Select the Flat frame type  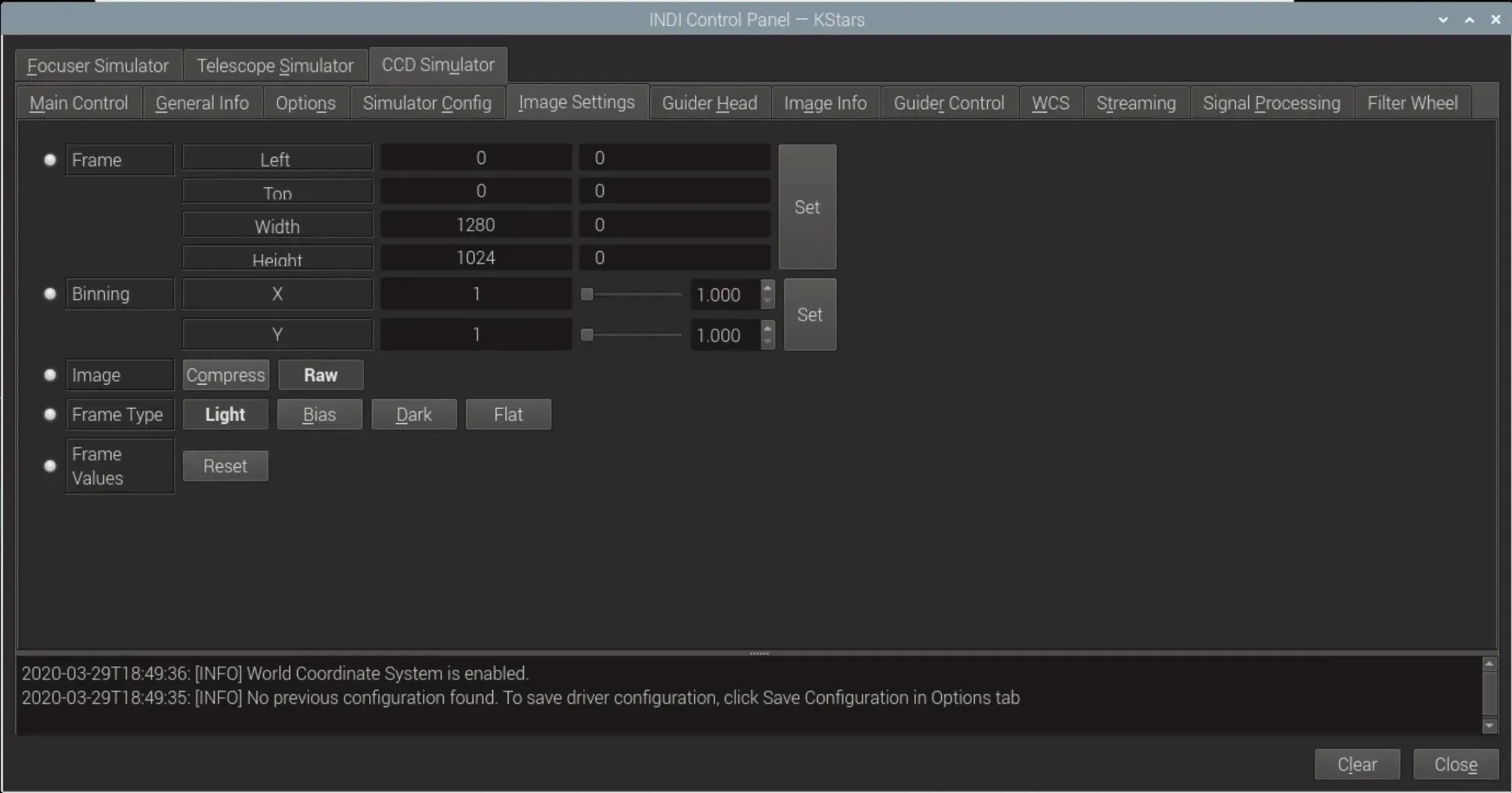pyautogui.click(x=508, y=414)
